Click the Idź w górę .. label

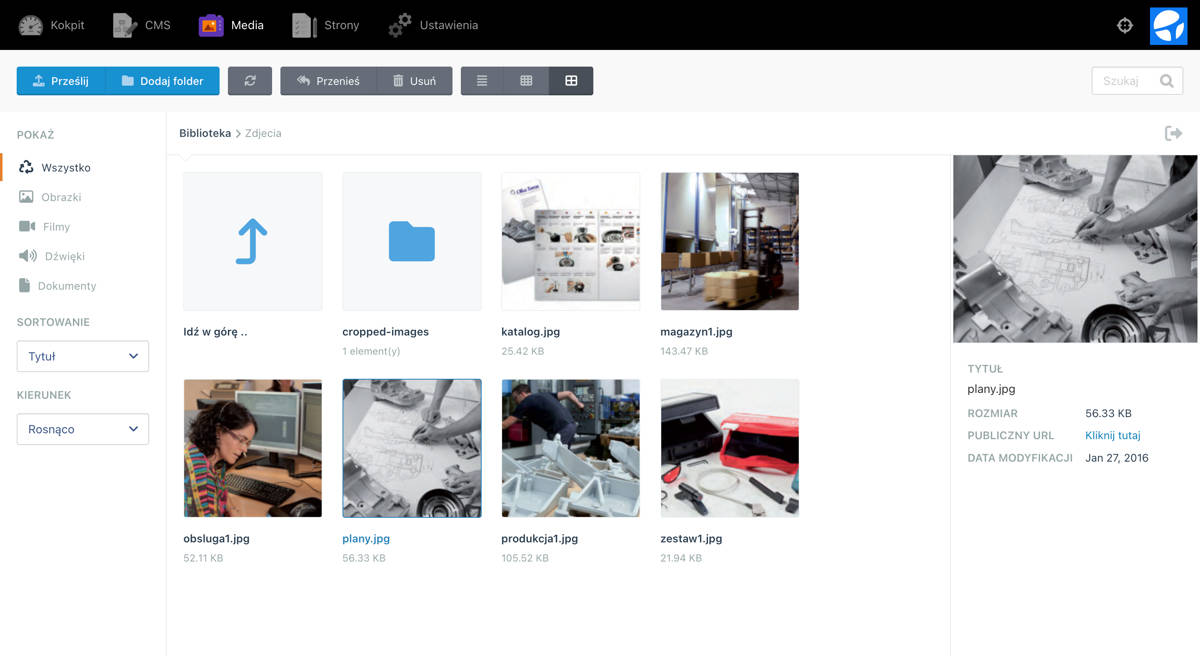tap(215, 331)
